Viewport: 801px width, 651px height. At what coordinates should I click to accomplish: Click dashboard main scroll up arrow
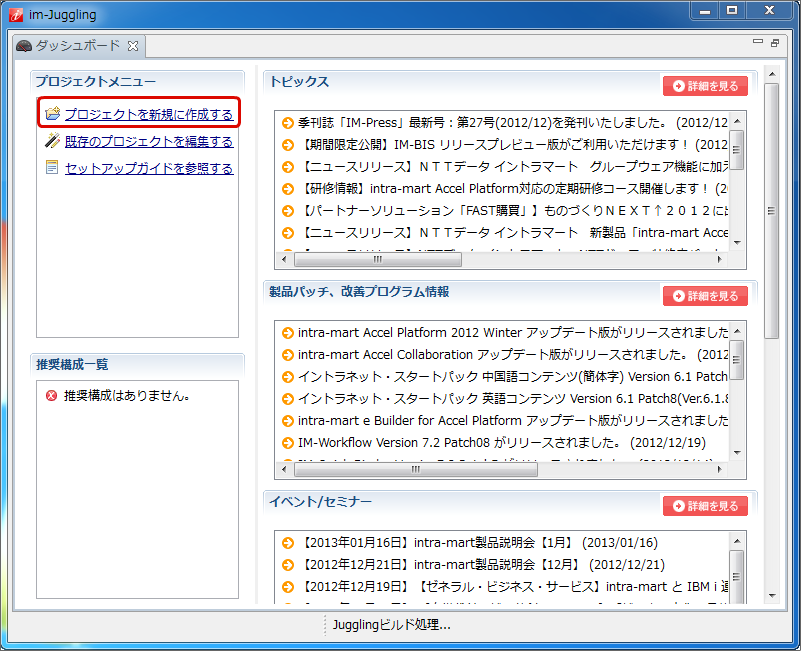772,75
